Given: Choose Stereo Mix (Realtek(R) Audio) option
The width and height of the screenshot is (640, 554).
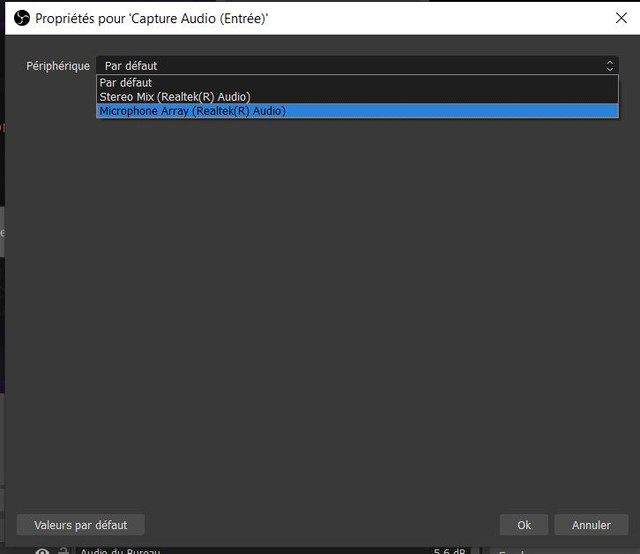Looking at the screenshot, I should (x=174, y=97).
